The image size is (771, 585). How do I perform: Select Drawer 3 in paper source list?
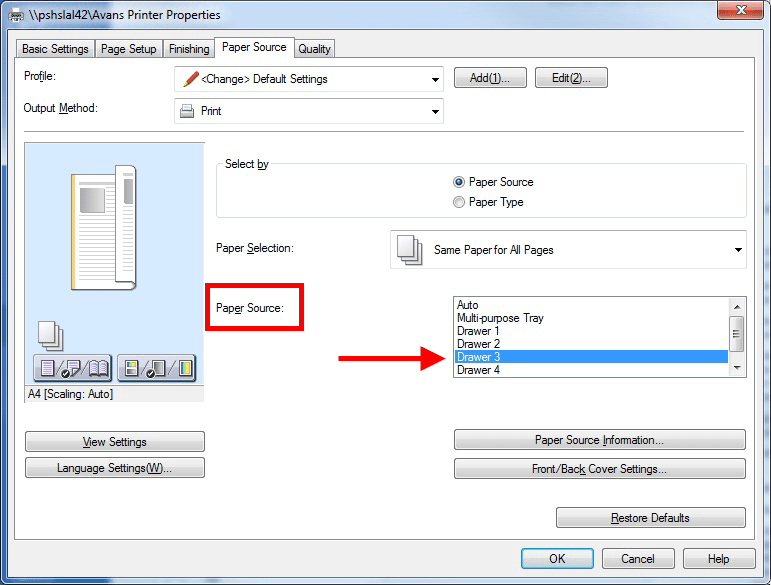click(x=591, y=356)
